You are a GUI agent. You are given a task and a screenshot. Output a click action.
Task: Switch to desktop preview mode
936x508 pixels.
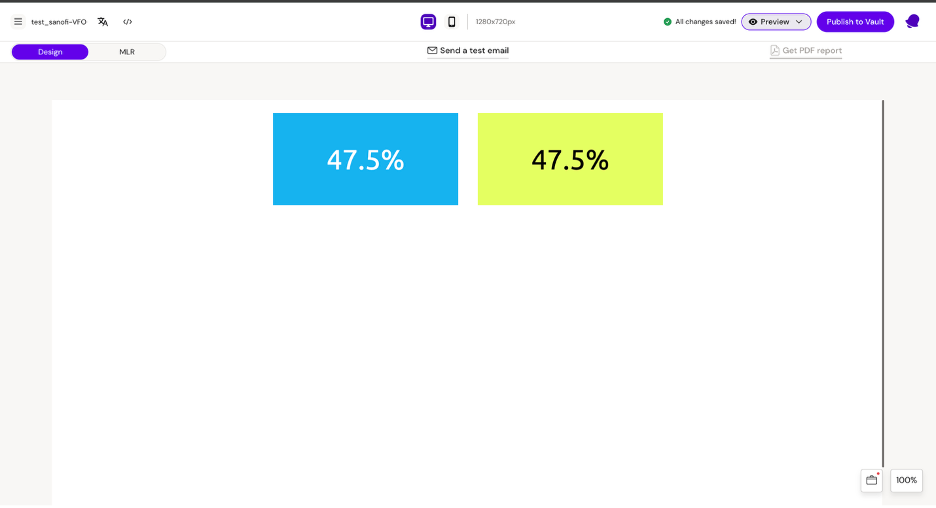tap(428, 21)
